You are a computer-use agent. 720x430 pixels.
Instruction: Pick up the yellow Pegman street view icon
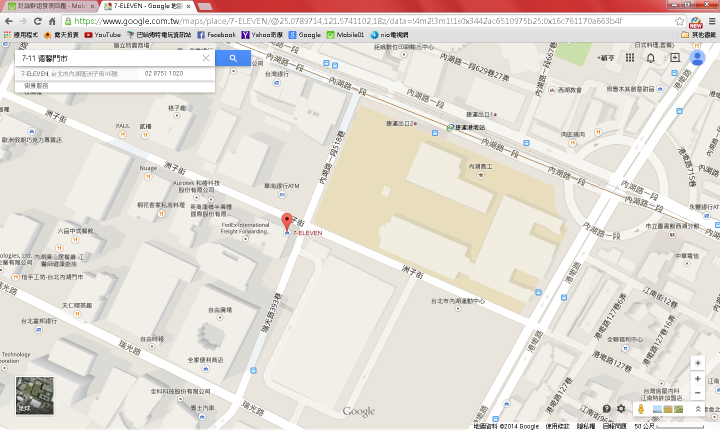point(641,409)
